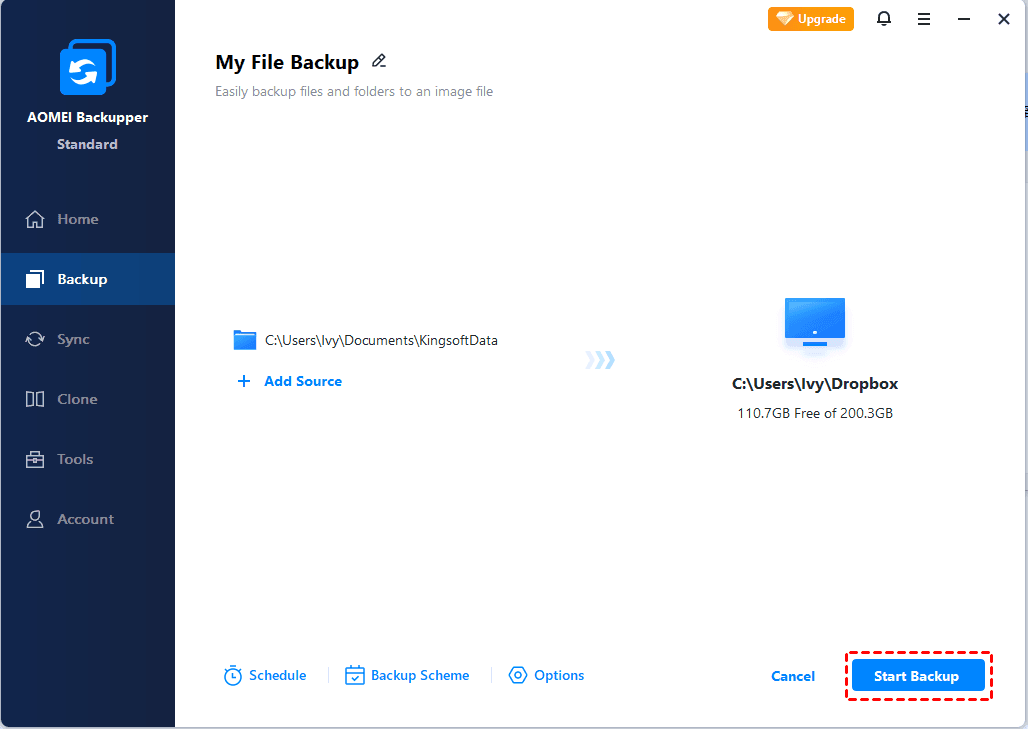Viewport: 1028px width, 729px height.
Task: Select the KingsoftData source folder entry
Action: 366,340
